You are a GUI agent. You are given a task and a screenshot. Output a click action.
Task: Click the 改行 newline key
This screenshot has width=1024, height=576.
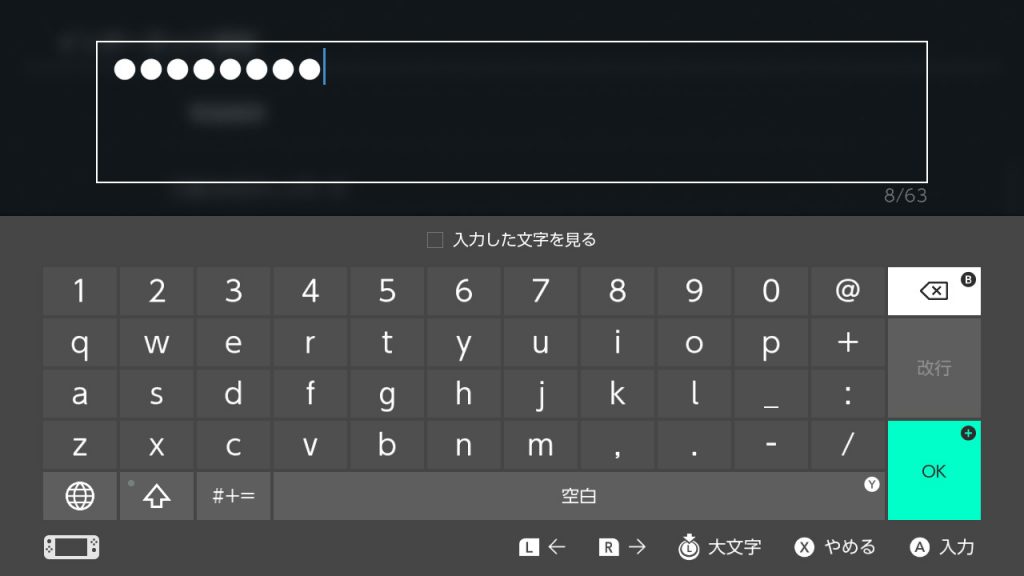(934, 368)
